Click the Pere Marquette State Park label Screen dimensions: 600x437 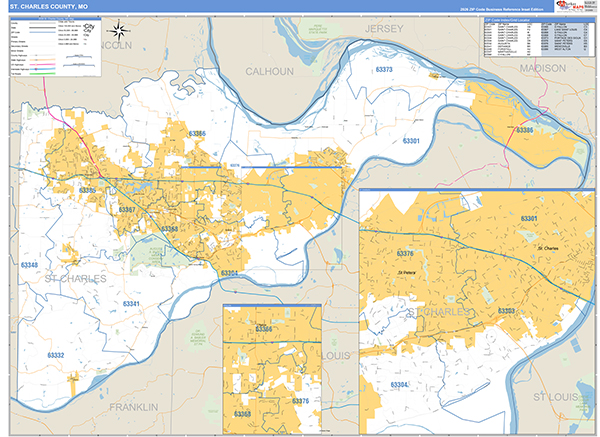coord(318,29)
